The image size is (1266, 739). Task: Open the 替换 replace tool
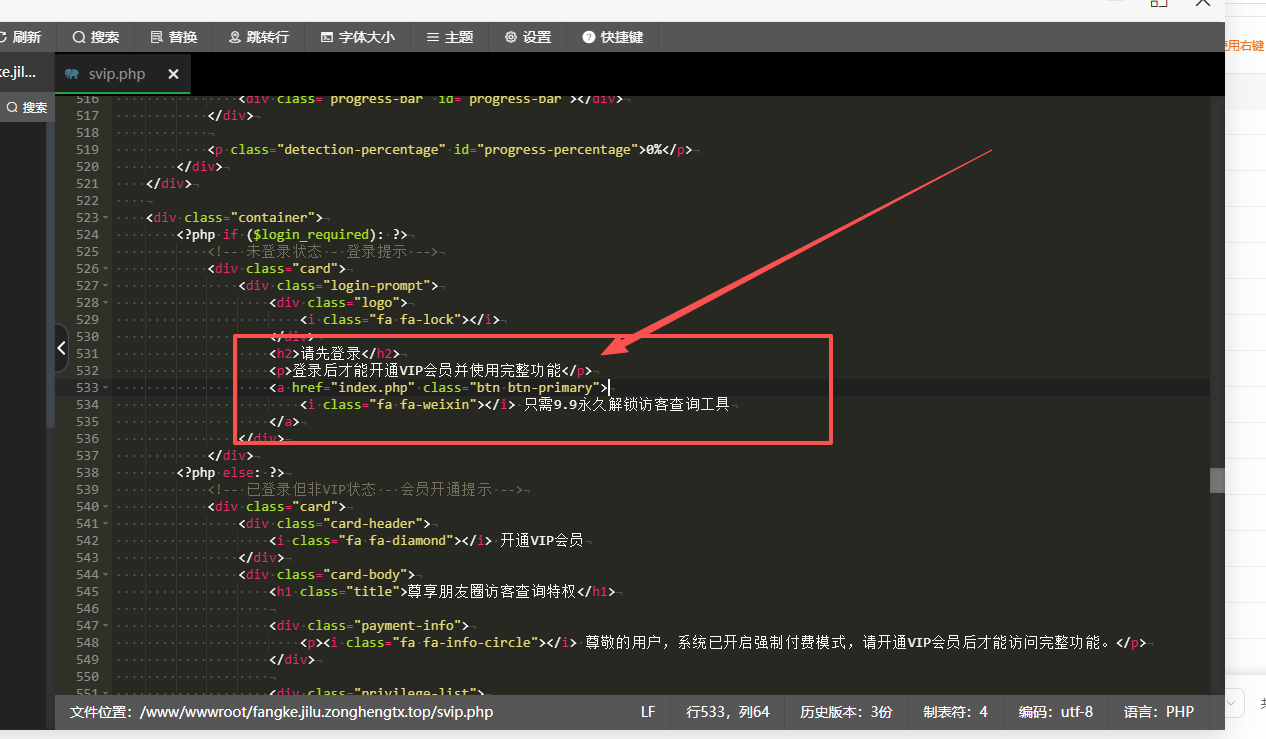pos(174,36)
